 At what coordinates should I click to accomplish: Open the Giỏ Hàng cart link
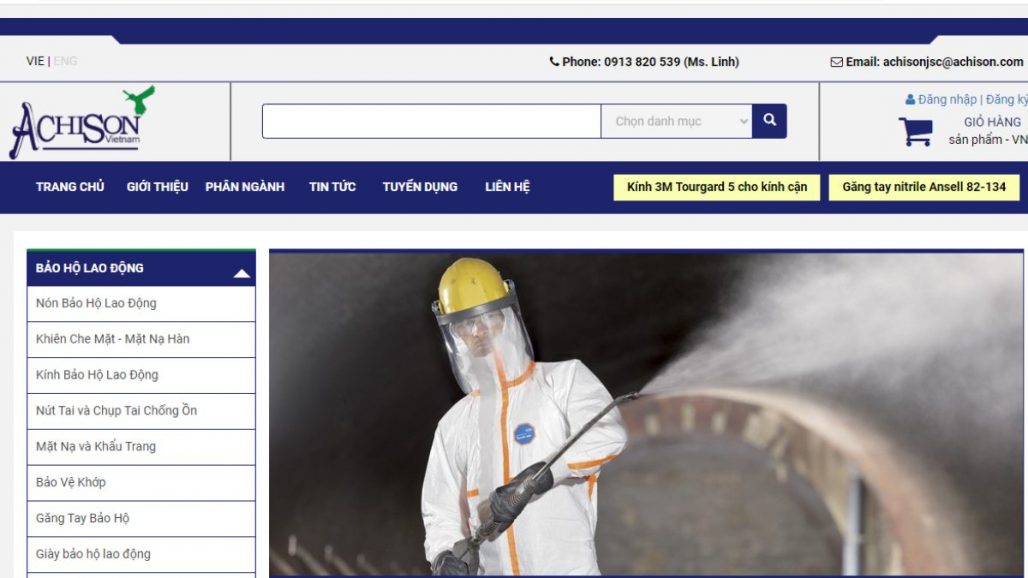pyautogui.click(x=992, y=122)
